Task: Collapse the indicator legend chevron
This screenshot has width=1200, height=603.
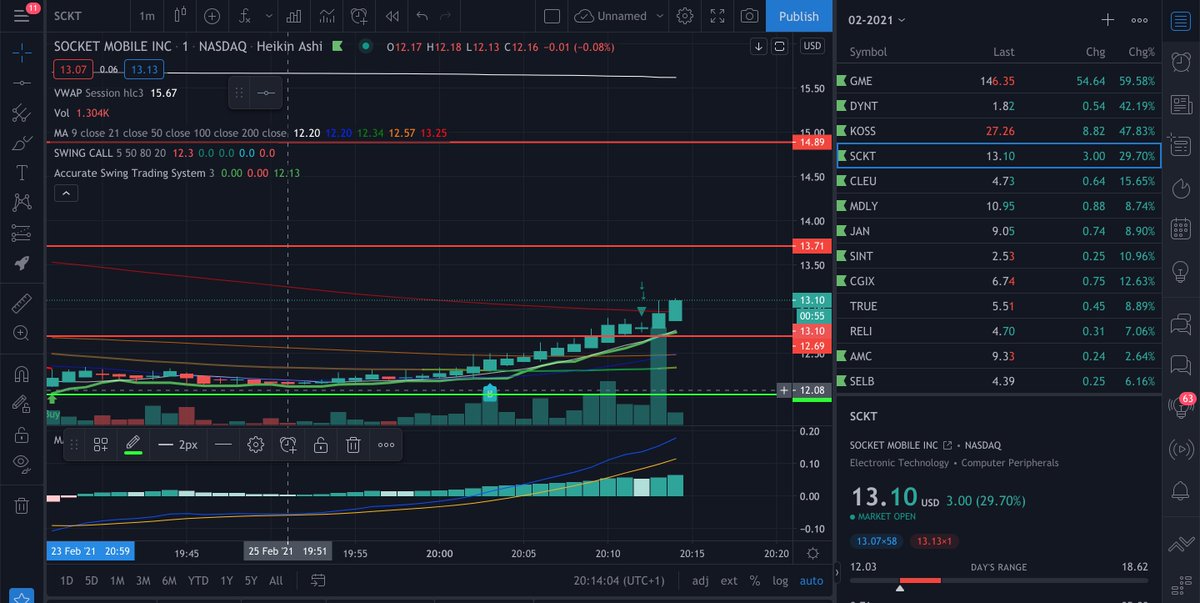Action: tap(65, 195)
